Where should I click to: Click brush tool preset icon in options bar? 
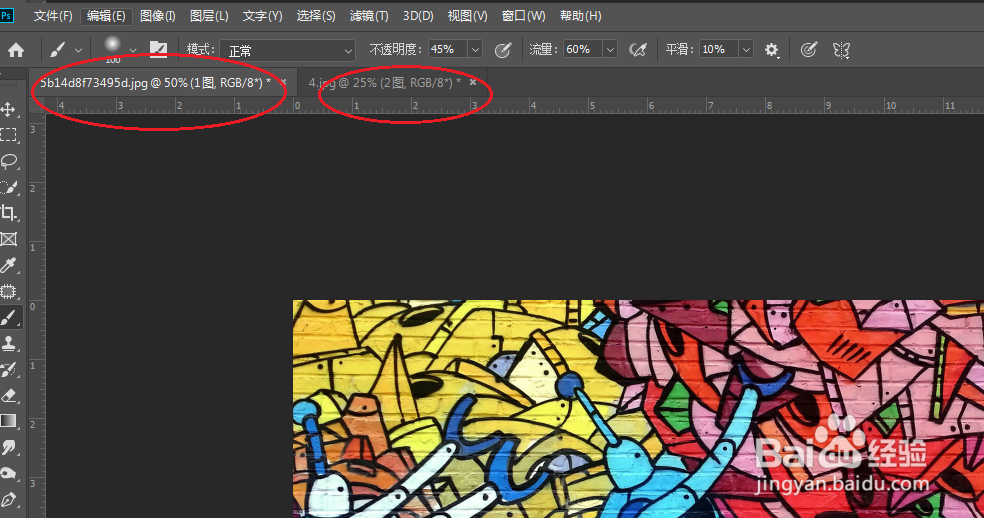pos(58,50)
